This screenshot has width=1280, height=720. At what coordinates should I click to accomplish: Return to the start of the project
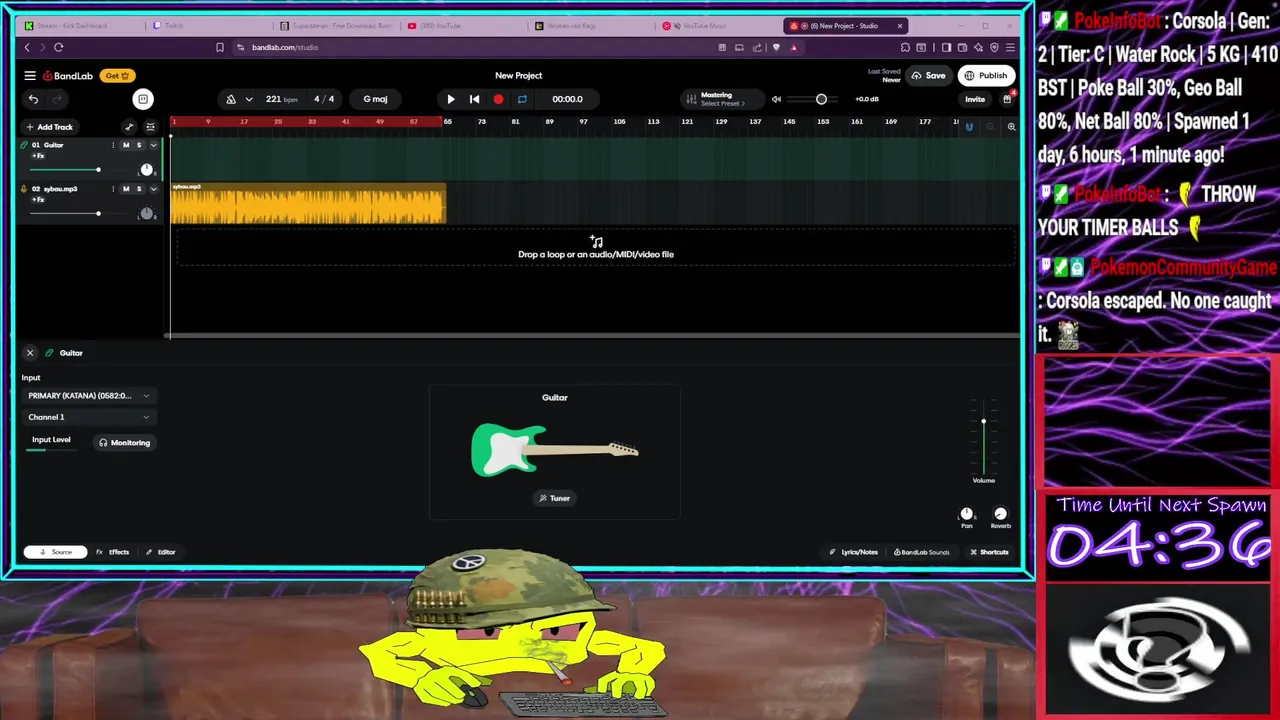(474, 99)
